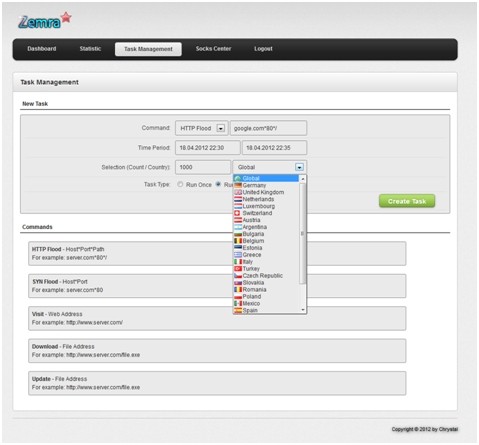Image resolution: width=479 pixels, height=445 pixels.
Task: Click the country list scrollbar down arrow
Action: click(303, 310)
